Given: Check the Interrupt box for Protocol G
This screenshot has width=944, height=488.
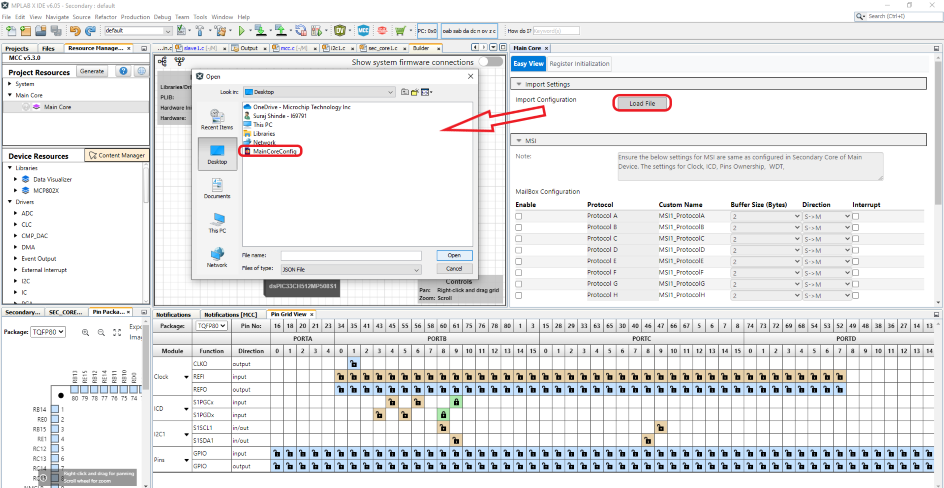Looking at the screenshot, I should pyautogui.click(x=856, y=284).
